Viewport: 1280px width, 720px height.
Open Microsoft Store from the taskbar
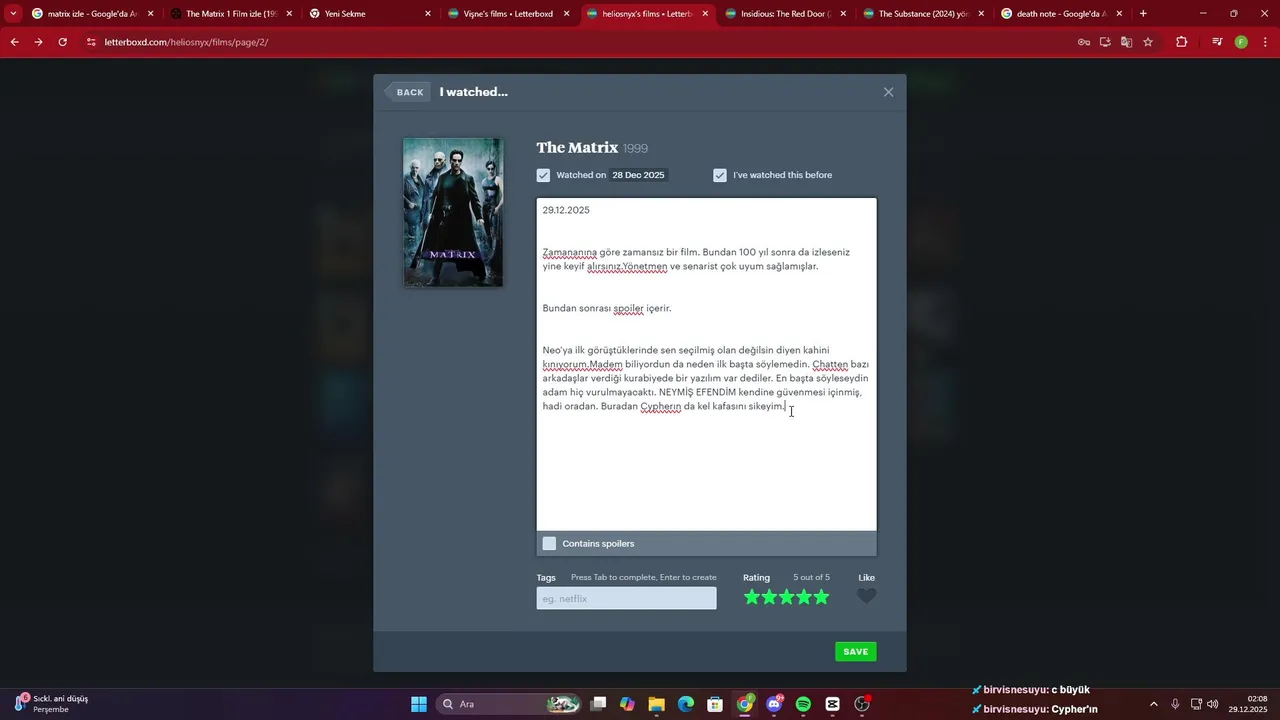715,704
